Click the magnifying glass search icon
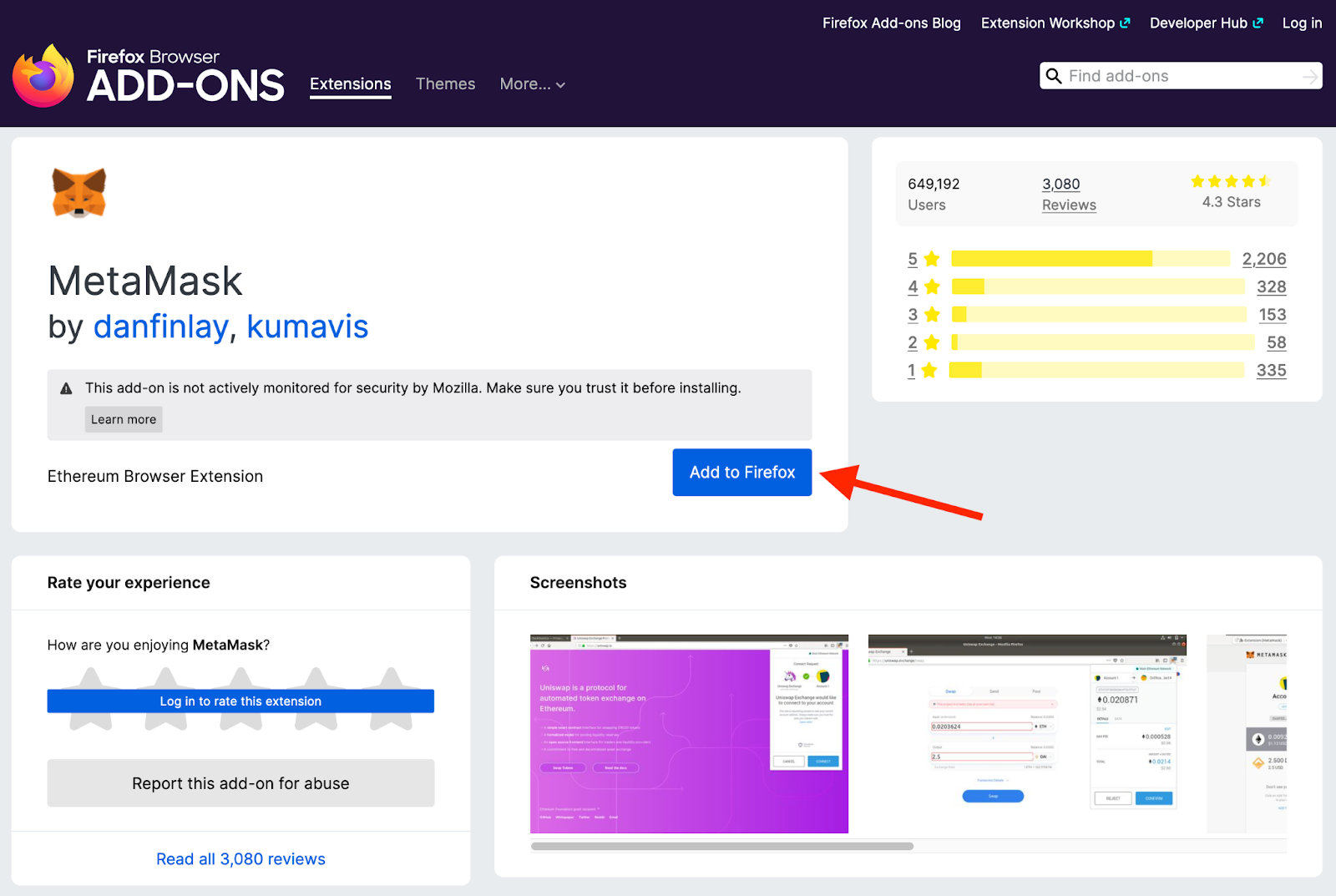The image size is (1336, 896). coord(1054,76)
